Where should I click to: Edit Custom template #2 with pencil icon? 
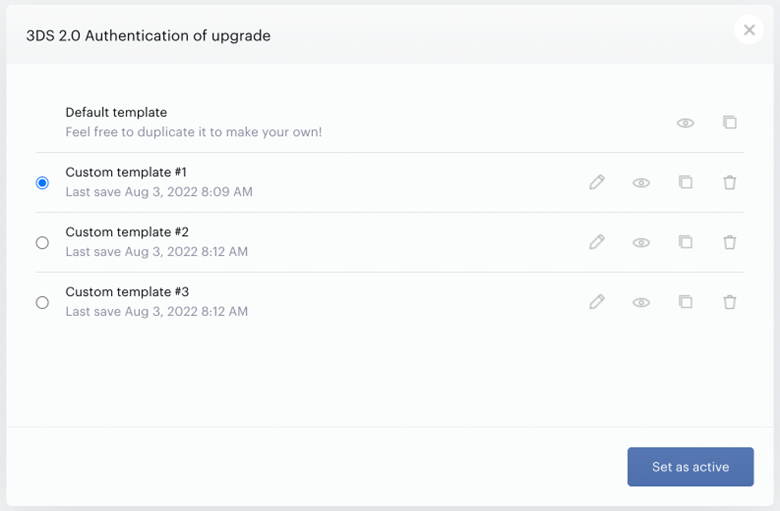click(x=597, y=242)
